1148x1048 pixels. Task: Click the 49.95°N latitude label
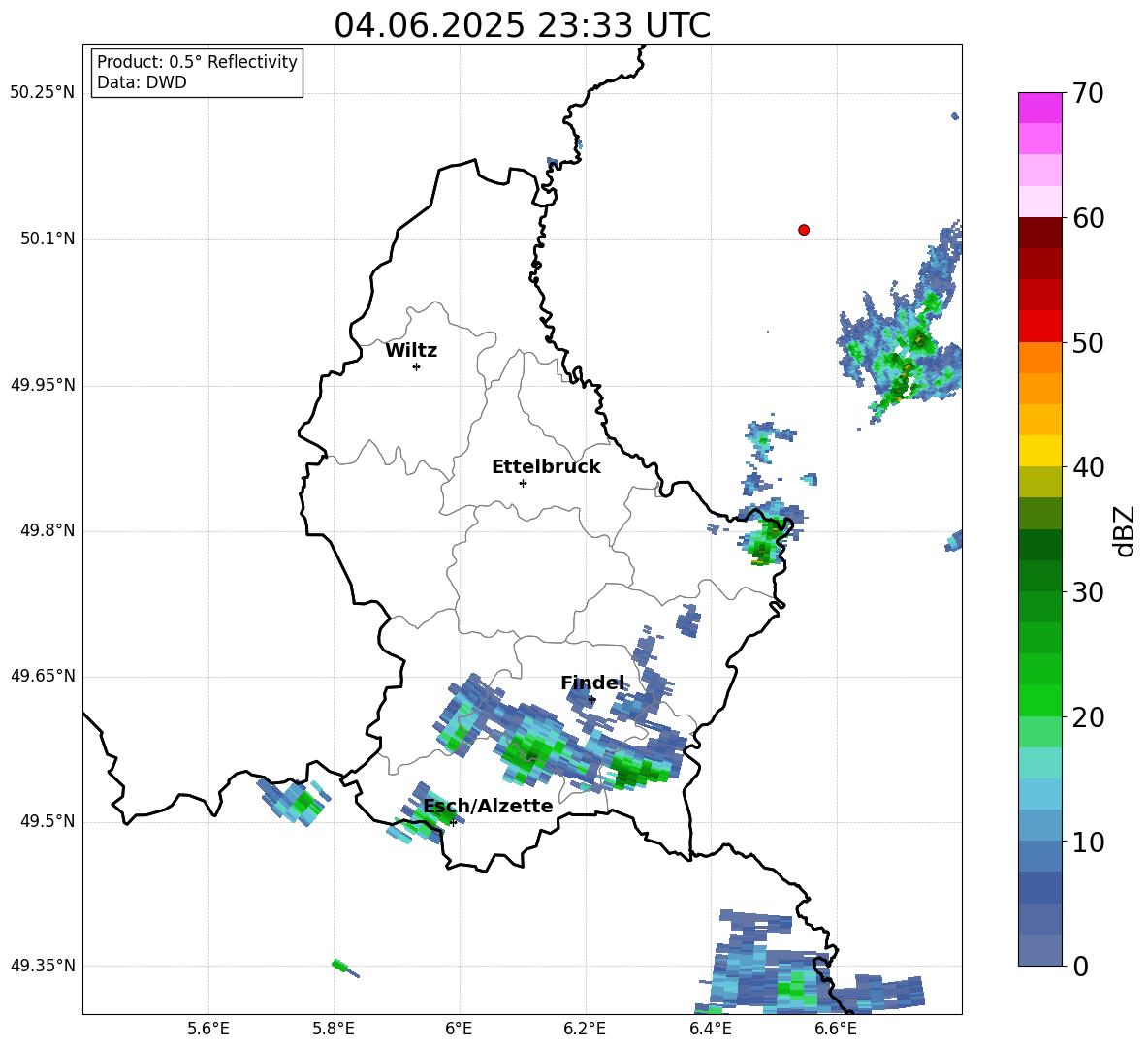click(x=43, y=385)
